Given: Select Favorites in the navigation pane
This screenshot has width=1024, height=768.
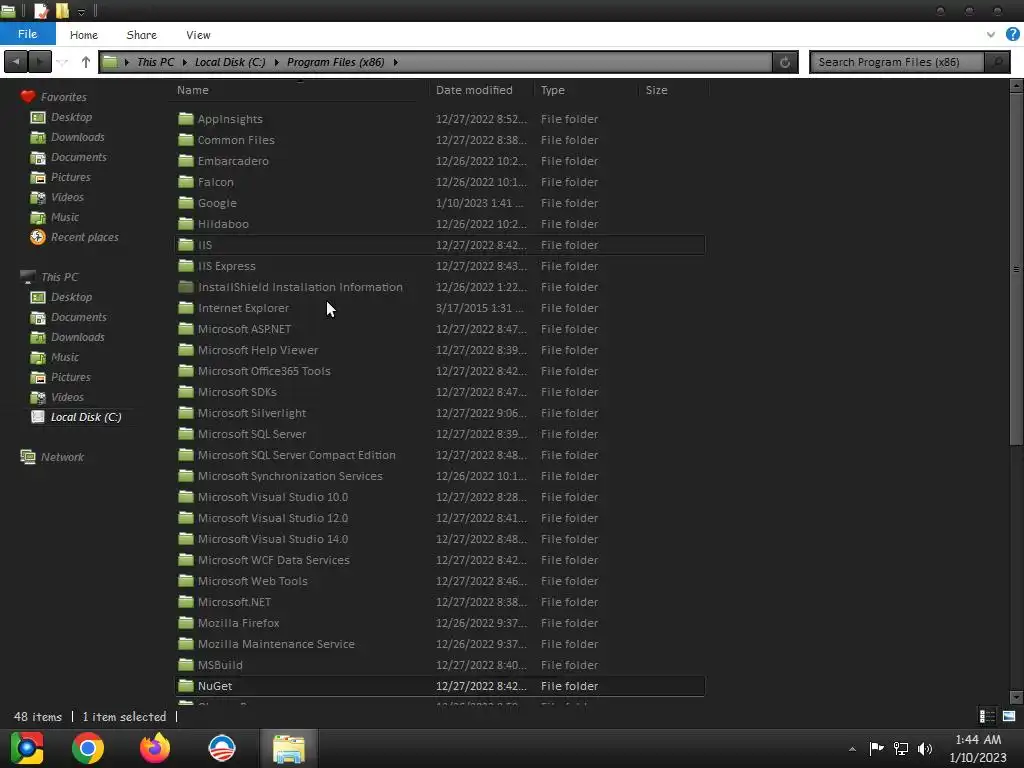Looking at the screenshot, I should [x=63, y=97].
